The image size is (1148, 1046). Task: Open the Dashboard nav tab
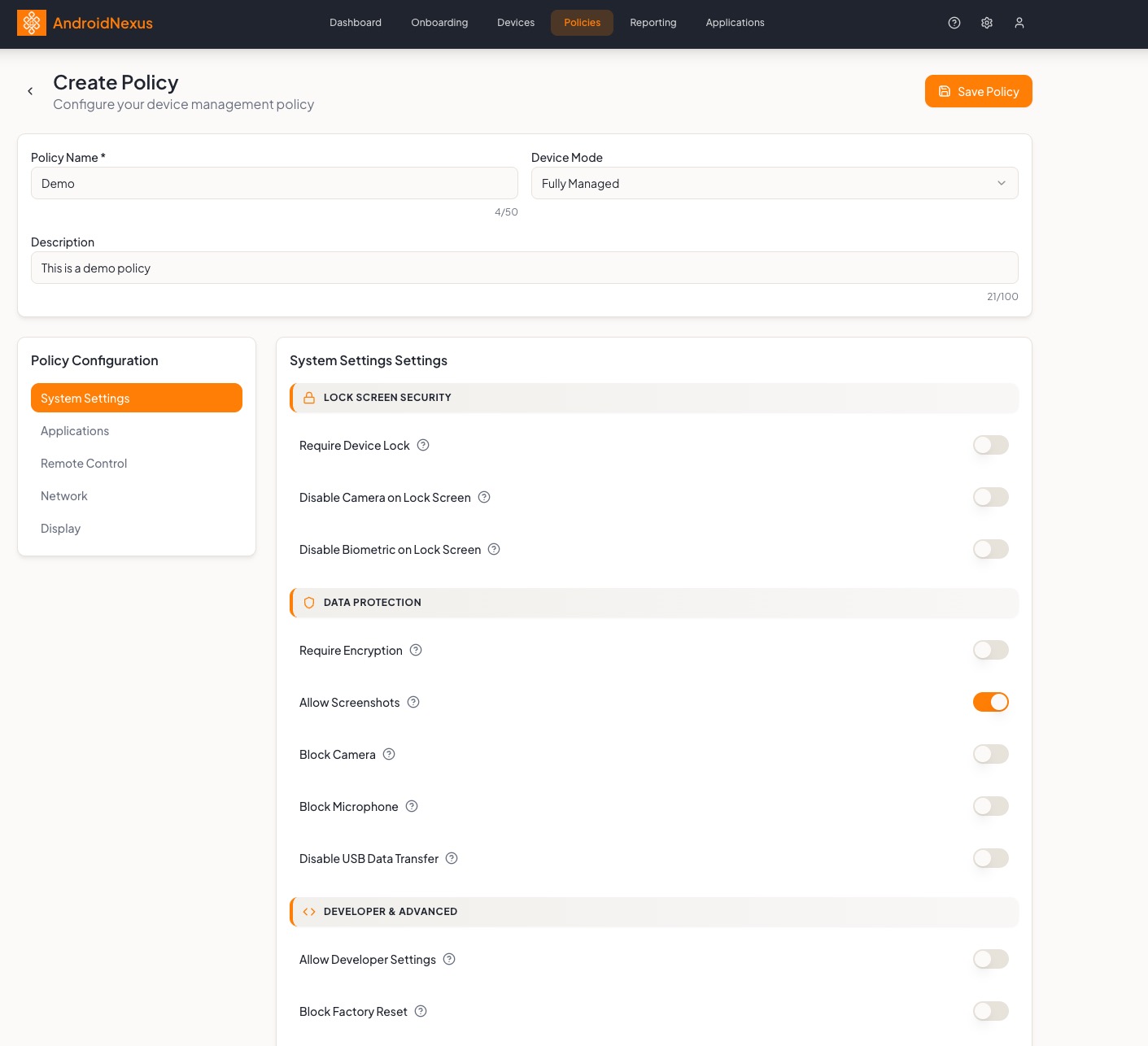356,23
